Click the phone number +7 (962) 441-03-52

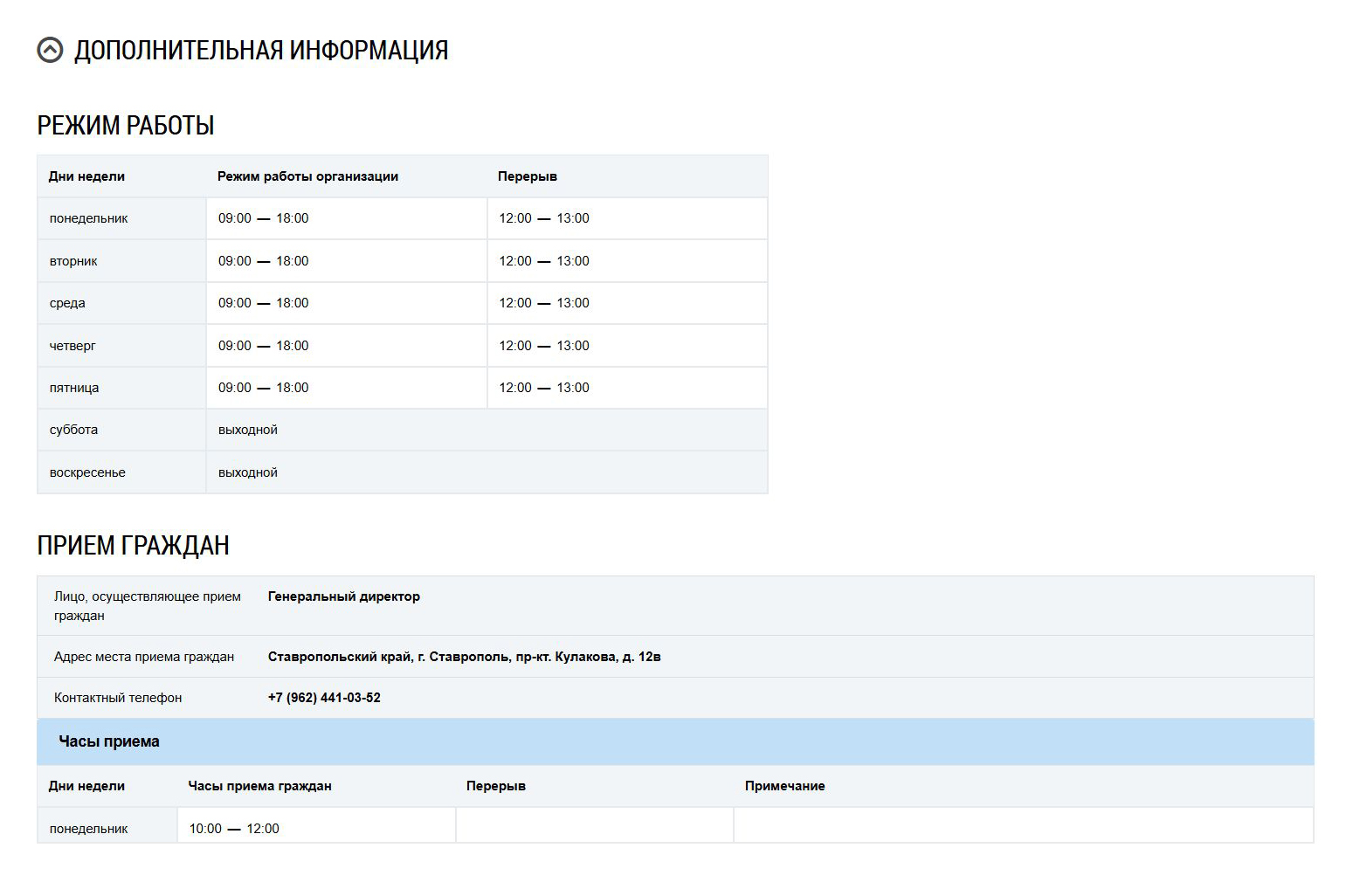(x=324, y=698)
